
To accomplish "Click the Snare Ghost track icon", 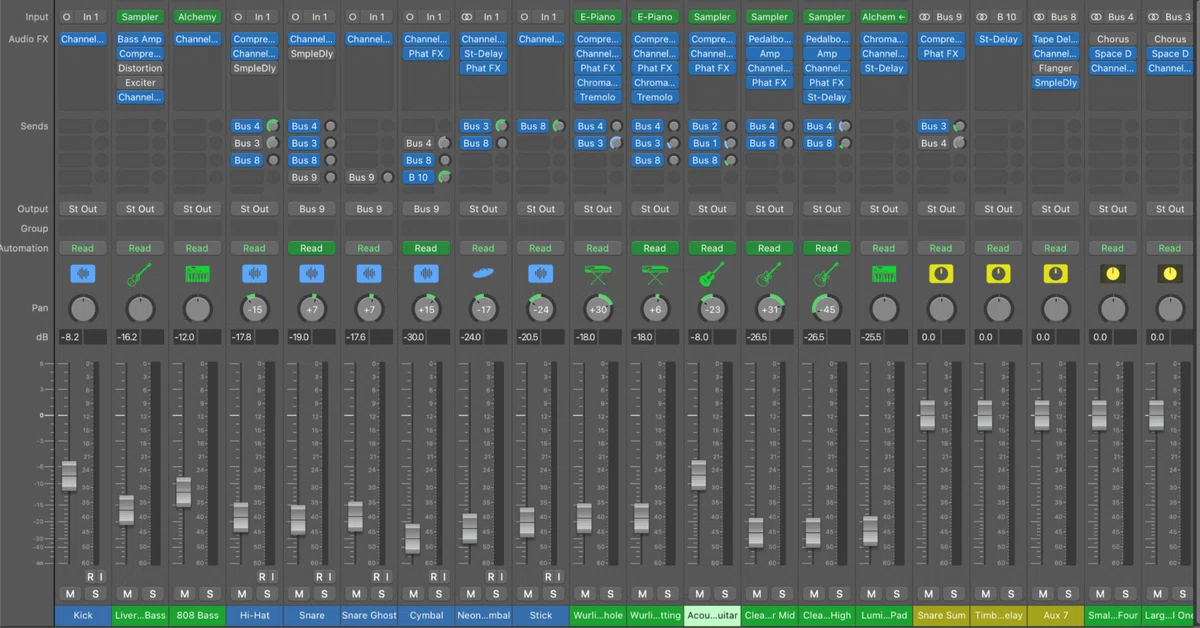I will pos(368,274).
